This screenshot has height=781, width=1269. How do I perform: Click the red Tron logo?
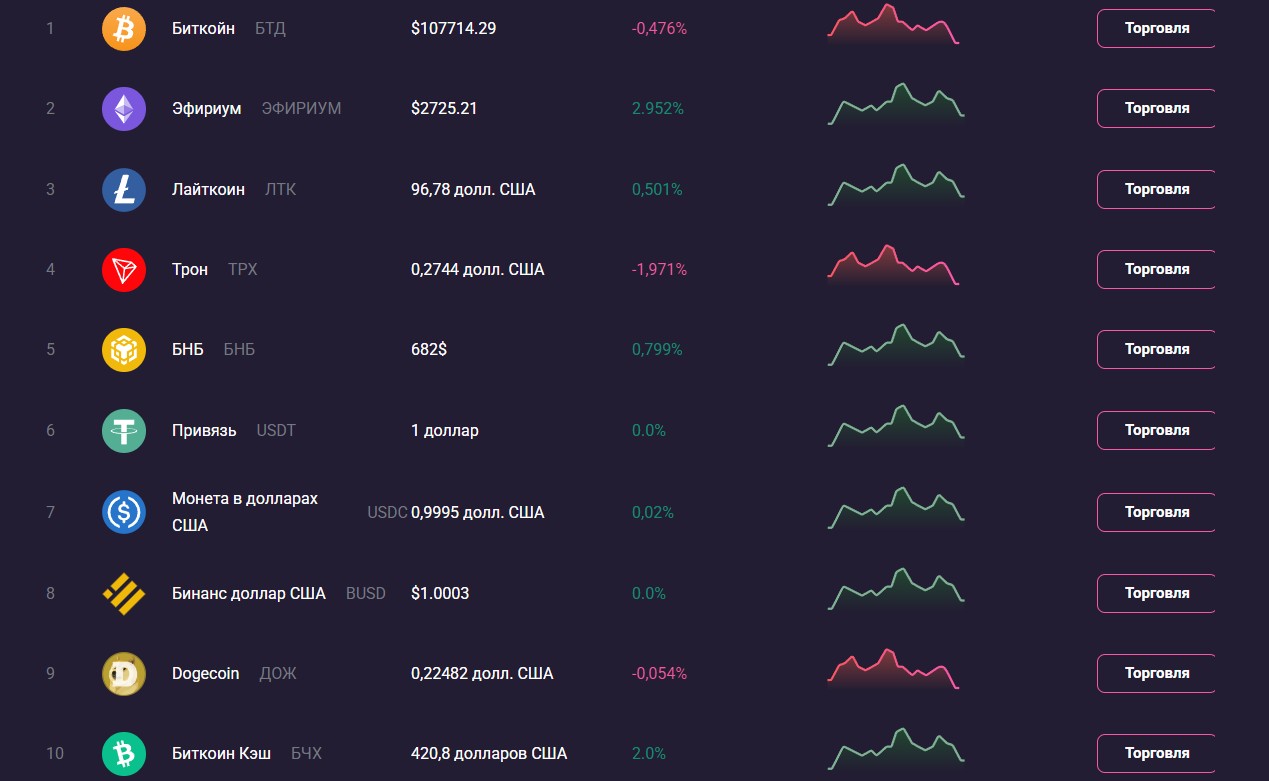click(124, 269)
